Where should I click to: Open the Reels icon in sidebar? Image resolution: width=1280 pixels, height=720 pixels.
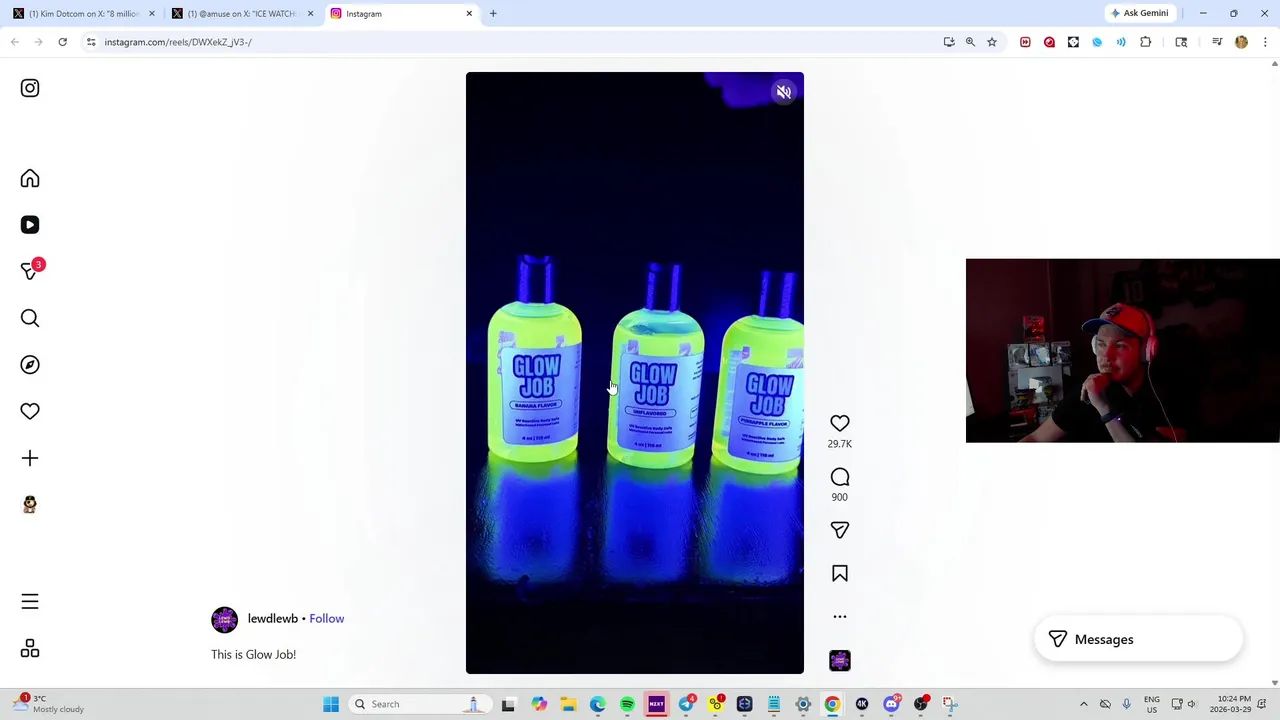pos(30,225)
